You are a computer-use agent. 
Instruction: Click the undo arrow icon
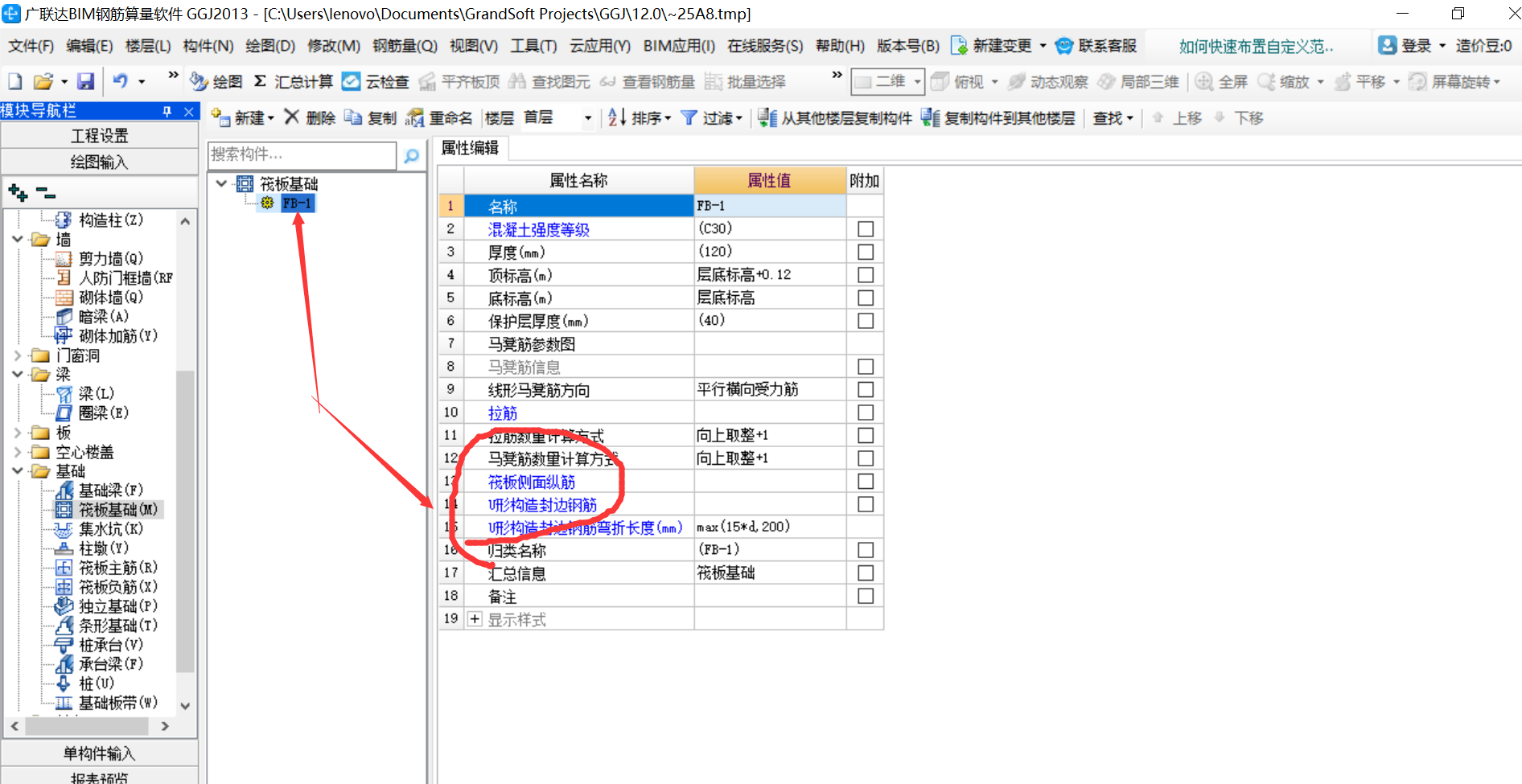coord(120,81)
